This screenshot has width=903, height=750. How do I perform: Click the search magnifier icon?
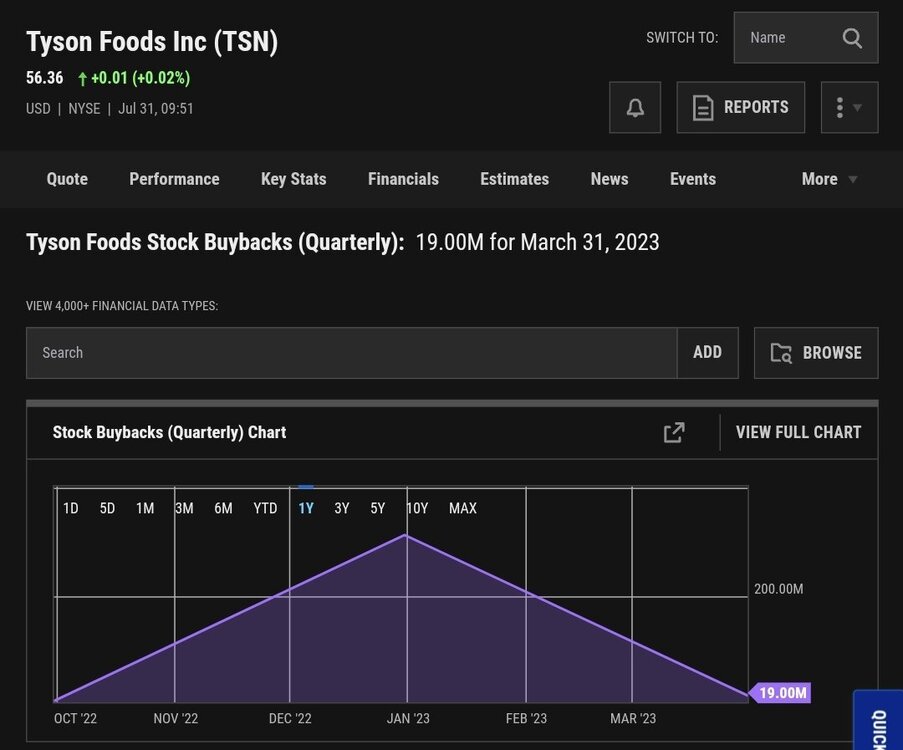coord(852,38)
